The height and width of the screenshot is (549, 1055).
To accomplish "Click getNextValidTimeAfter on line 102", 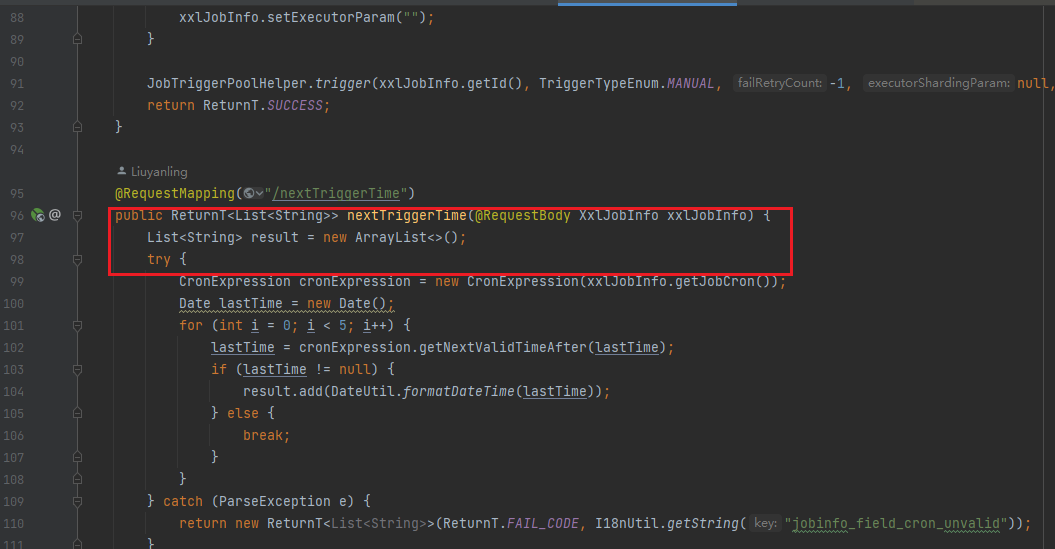I will tap(503, 347).
